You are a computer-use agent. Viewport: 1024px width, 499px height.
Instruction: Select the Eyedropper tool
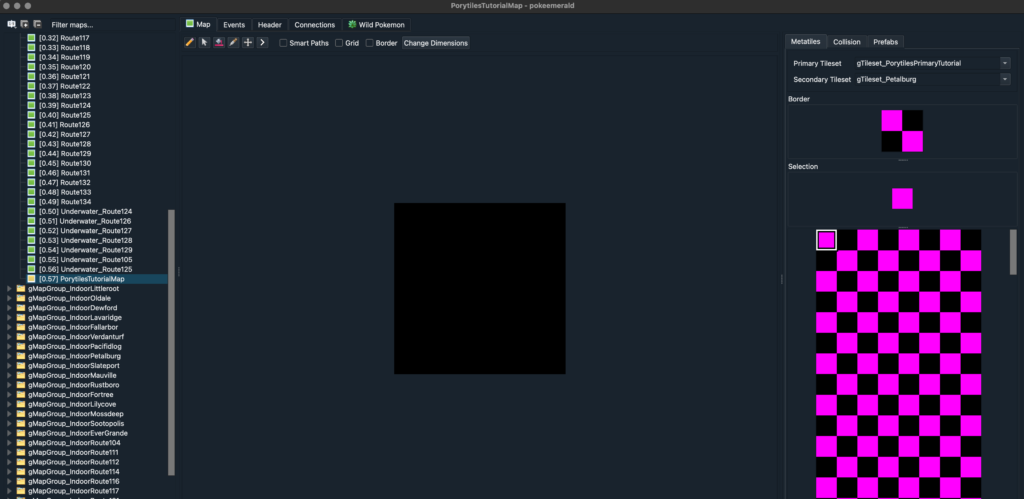(x=233, y=42)
